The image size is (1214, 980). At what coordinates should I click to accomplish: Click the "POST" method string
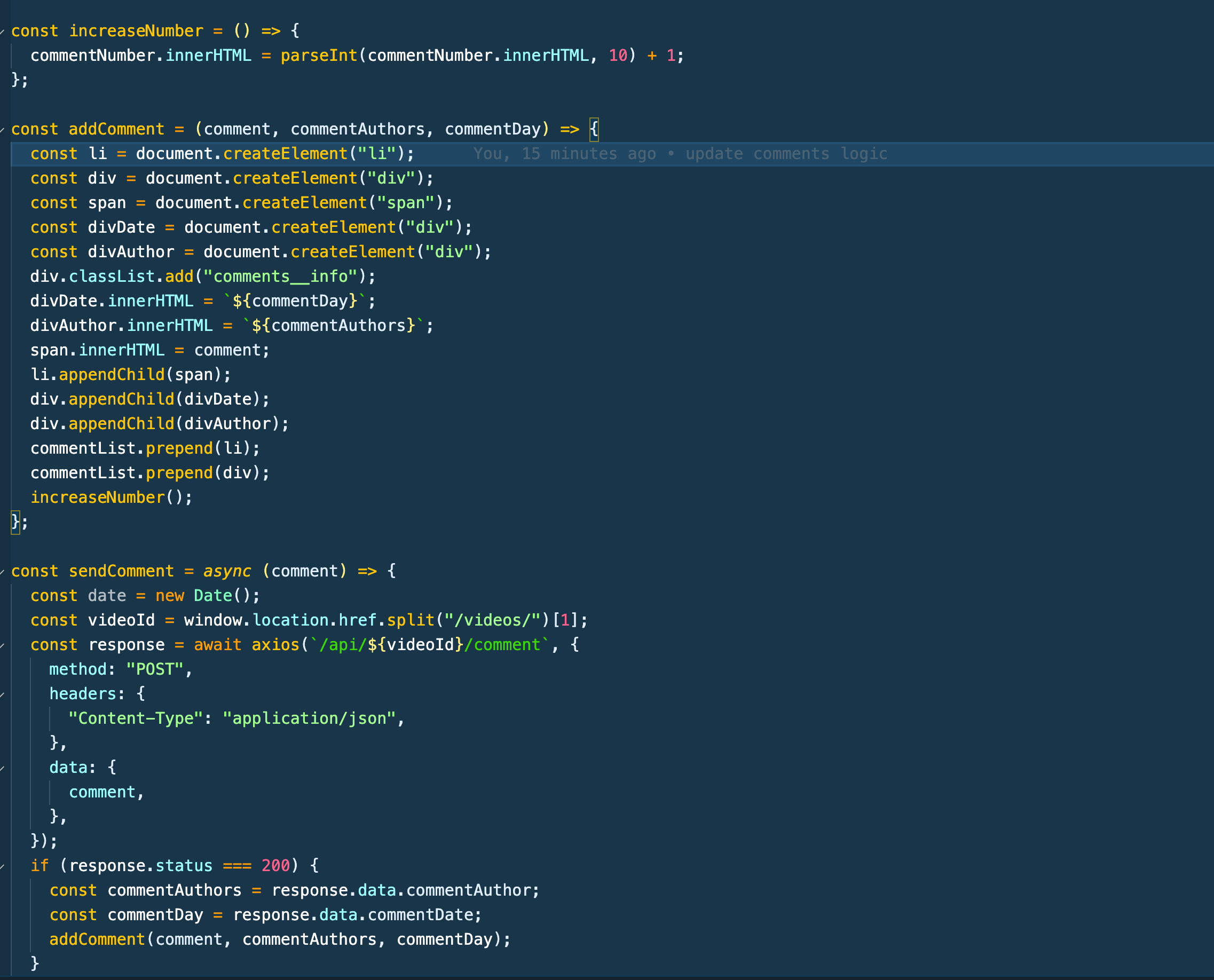(x=154, y=669)
